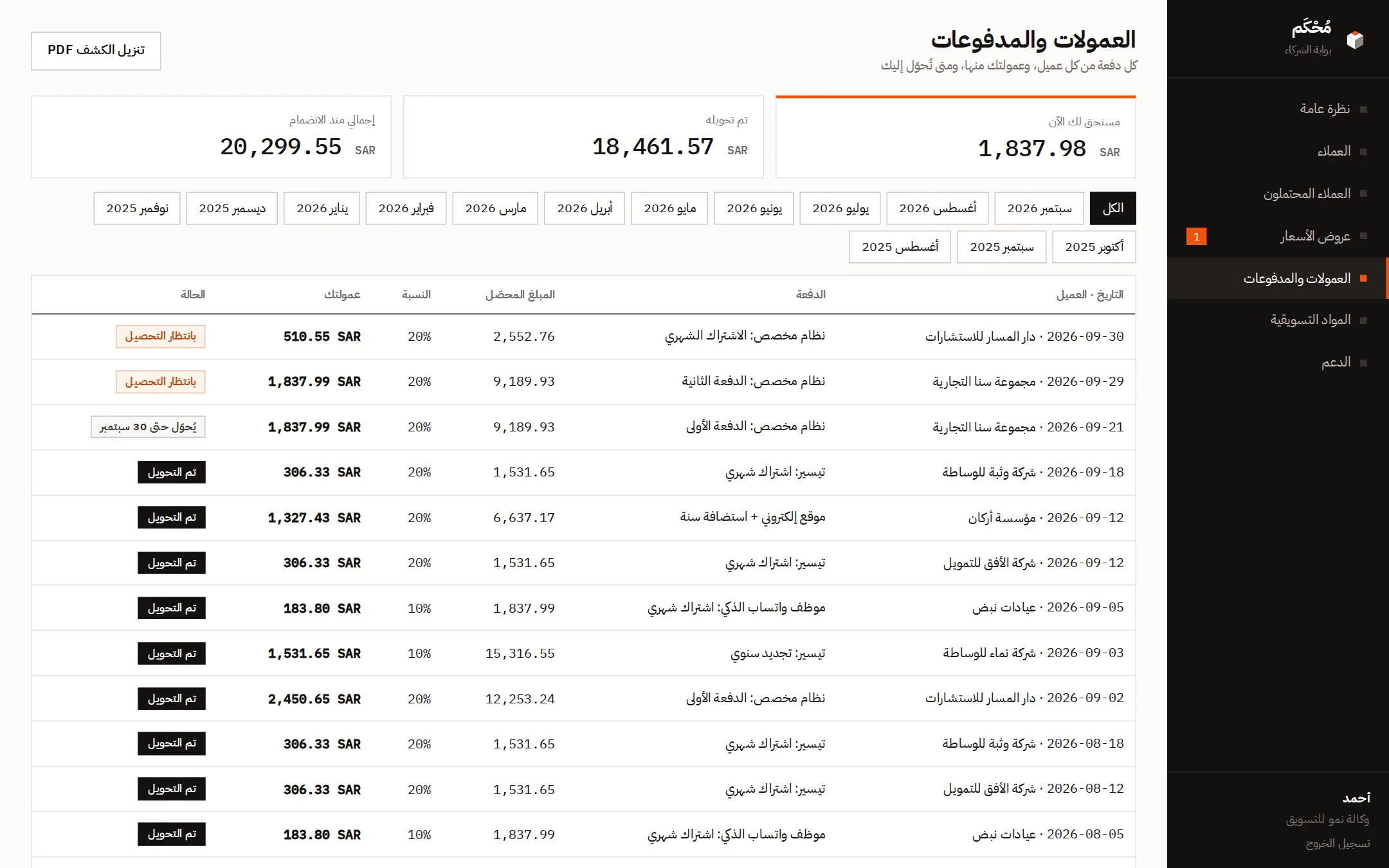Click the يُحوّل حتى 30 سبتمبر status badge
Screen dimensions: 1389x868
point(148,427)
